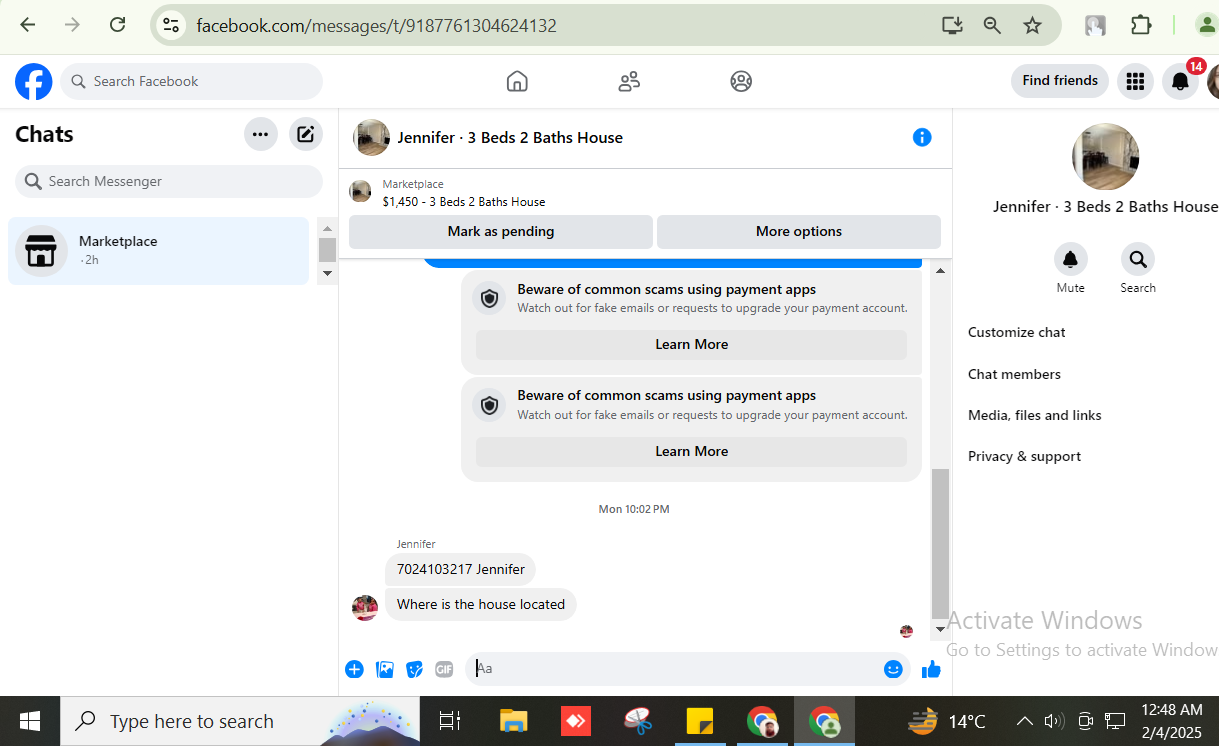1219x746 pixels.
Task: Click $1,450 - 3 Beds 2 Baths House listing
Action: coord(464,202)
